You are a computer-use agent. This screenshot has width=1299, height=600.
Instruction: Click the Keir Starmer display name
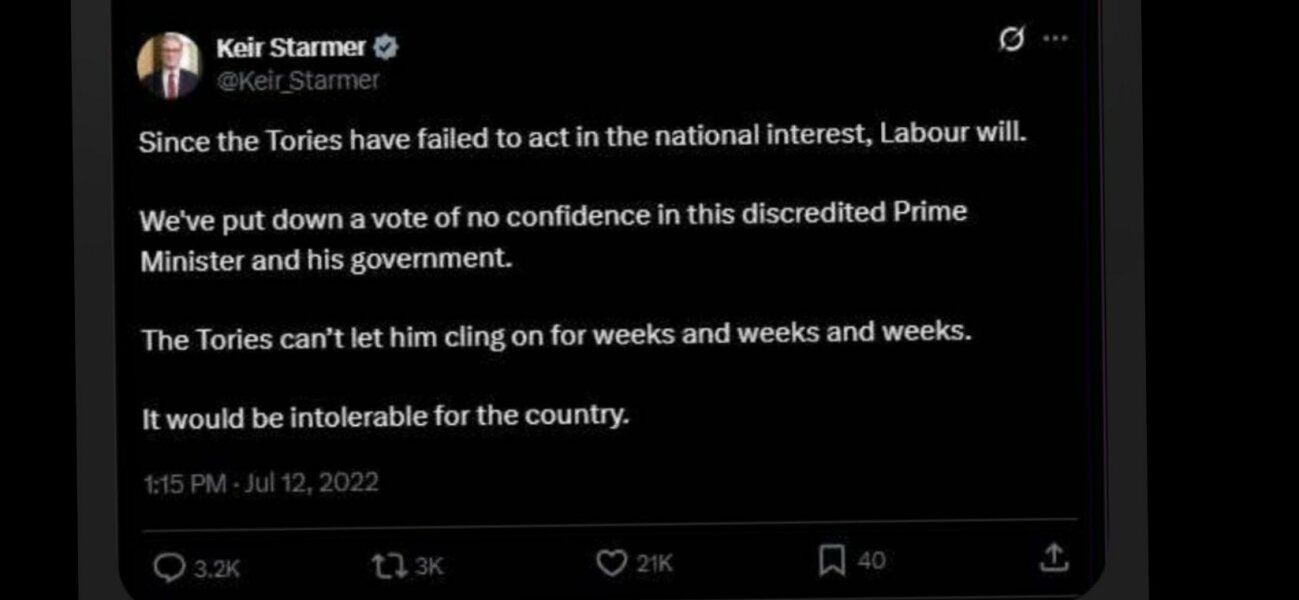tap(295, 45)
